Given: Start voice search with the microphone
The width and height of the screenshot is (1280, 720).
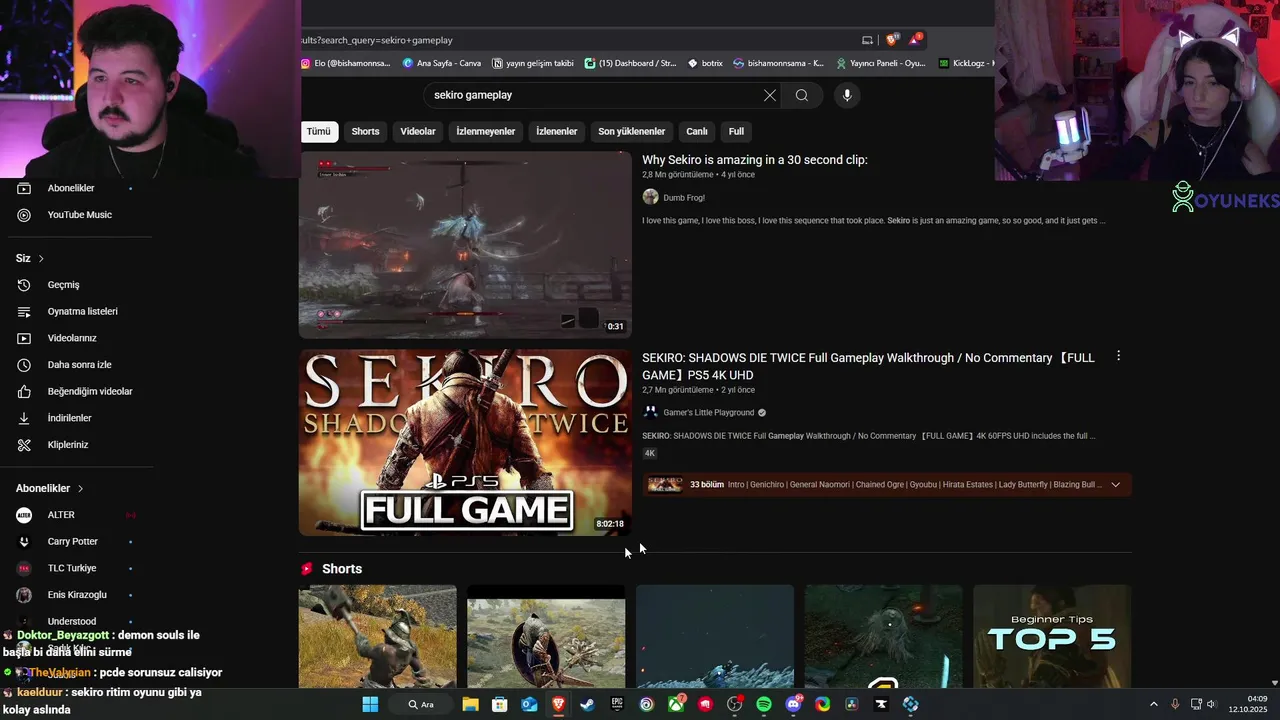Looking at the screenshot, I should click(x=847, y=95).
